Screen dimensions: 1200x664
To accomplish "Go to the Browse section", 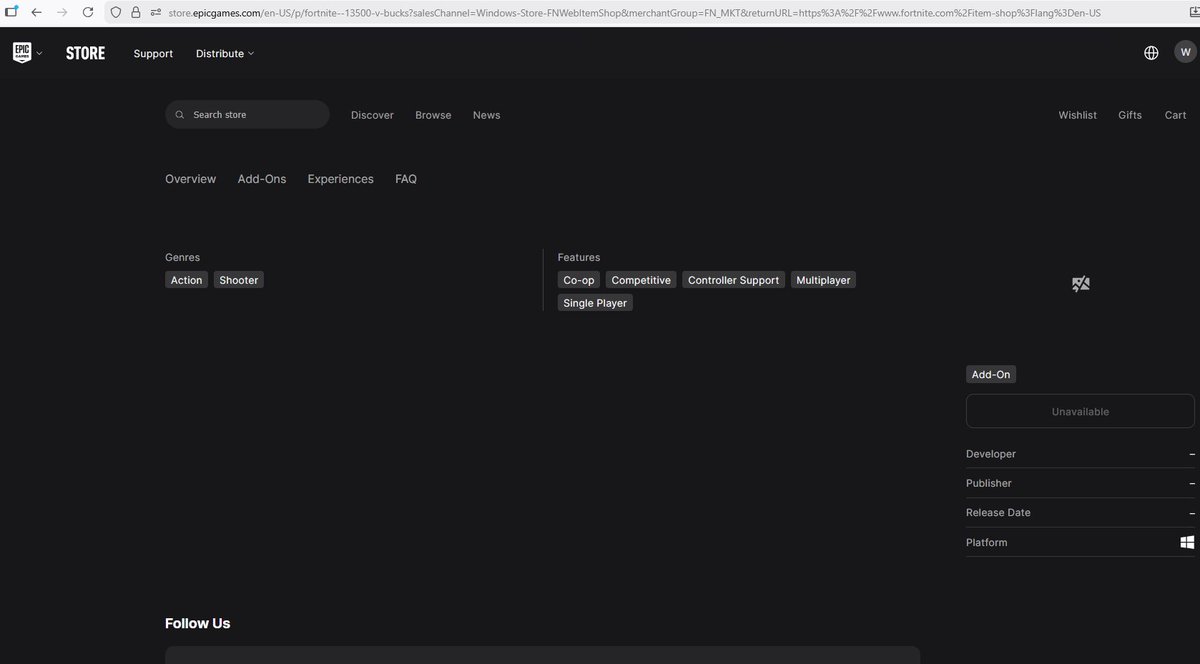I will 433,115.
